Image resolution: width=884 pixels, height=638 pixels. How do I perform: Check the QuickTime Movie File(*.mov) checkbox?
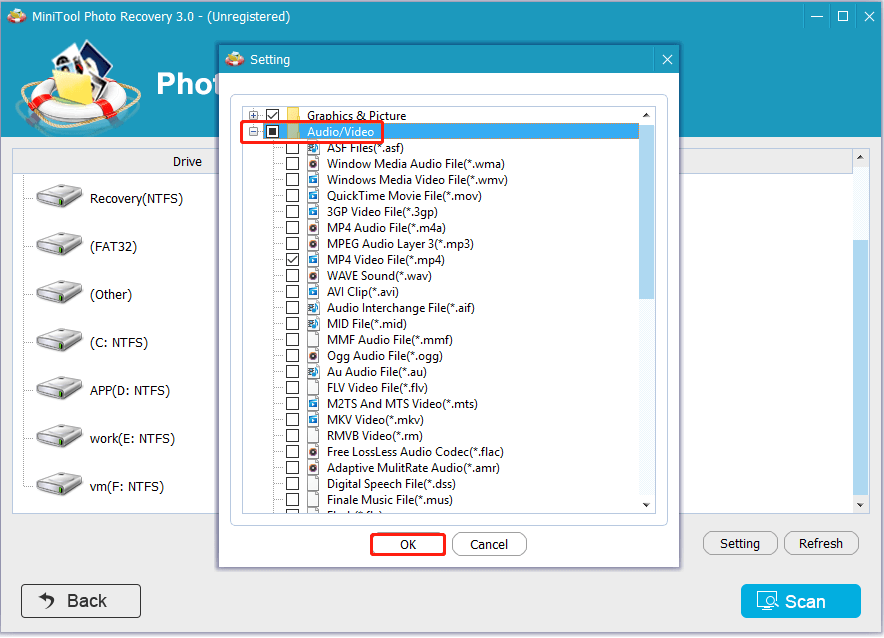click(x=292, y=196)
